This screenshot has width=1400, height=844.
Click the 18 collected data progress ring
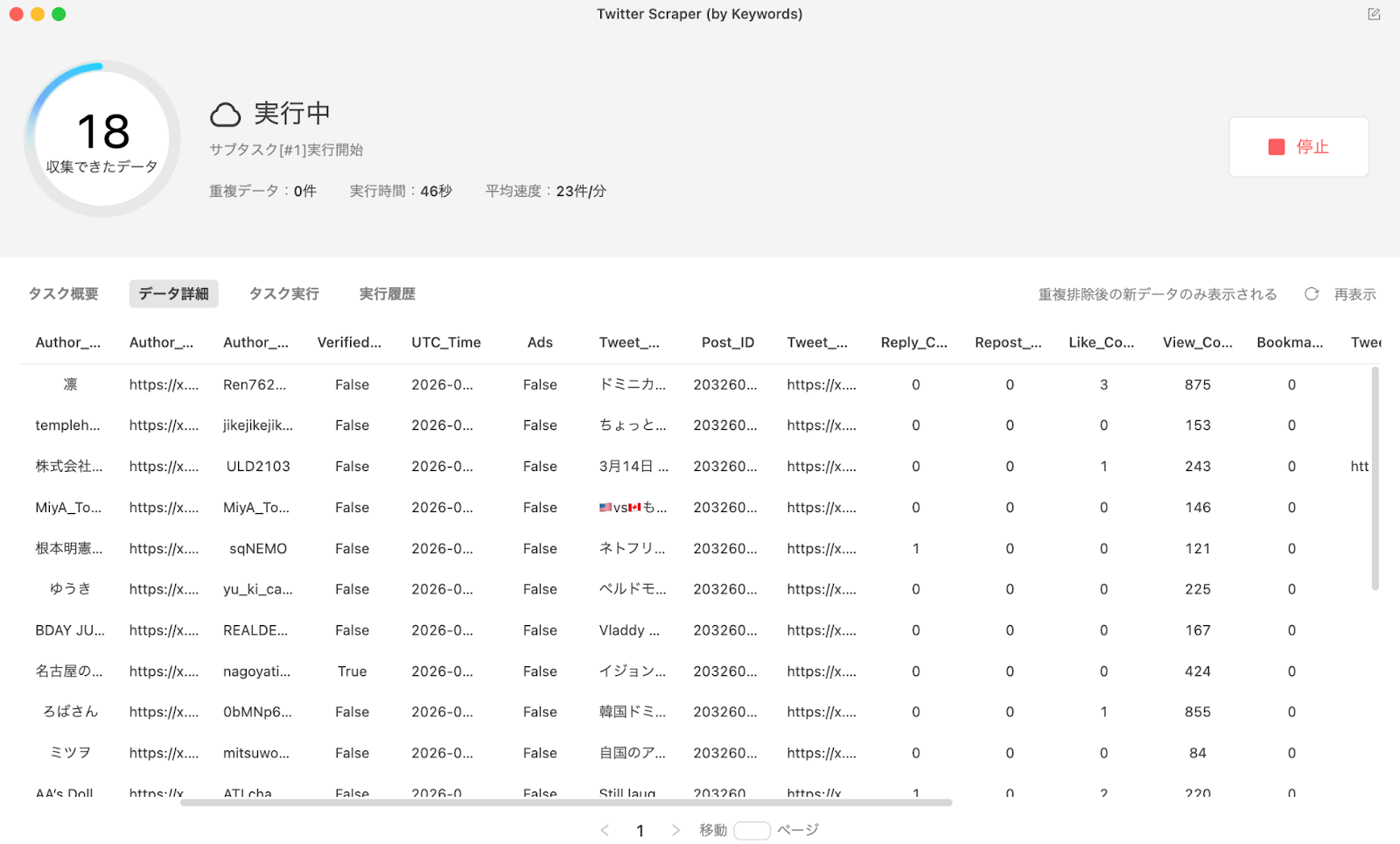(102, 138)
